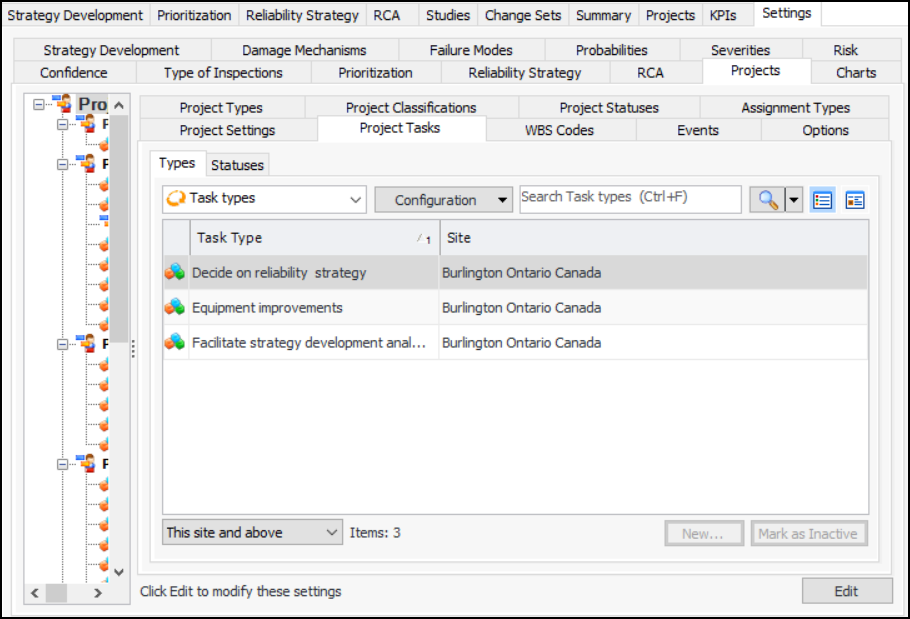Screen dimensions: 910x619
Task: Open the Severities settings tab
Action: click(x=741, y=50)
